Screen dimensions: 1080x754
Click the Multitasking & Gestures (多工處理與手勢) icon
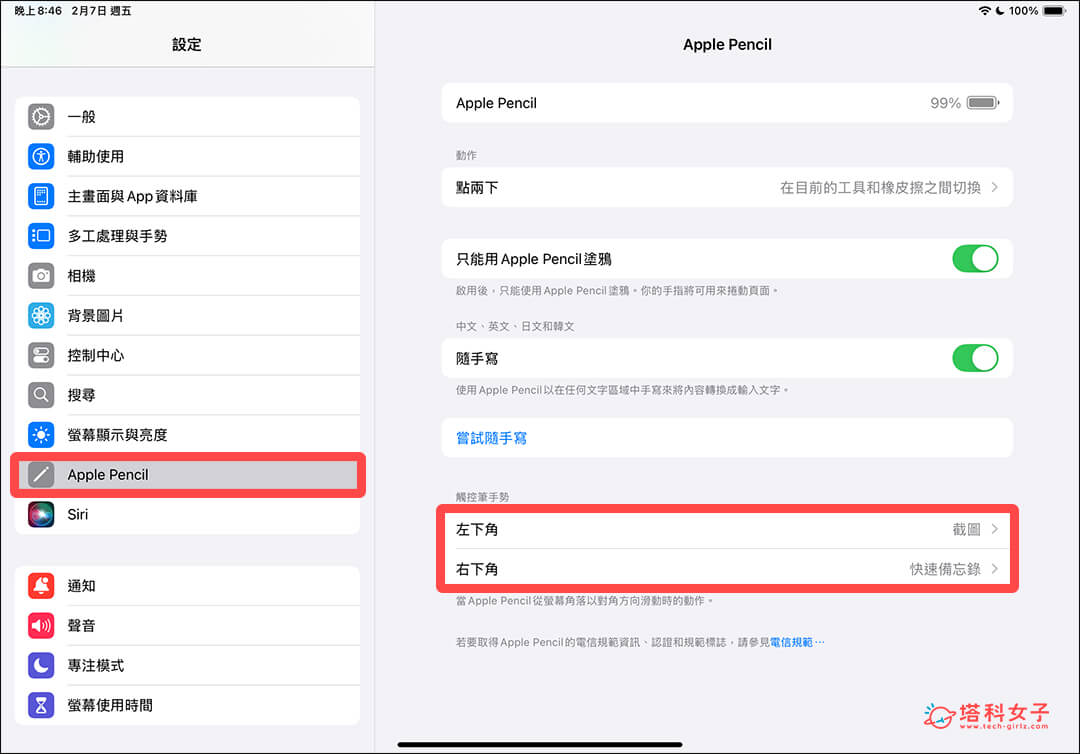coord(41,235)
